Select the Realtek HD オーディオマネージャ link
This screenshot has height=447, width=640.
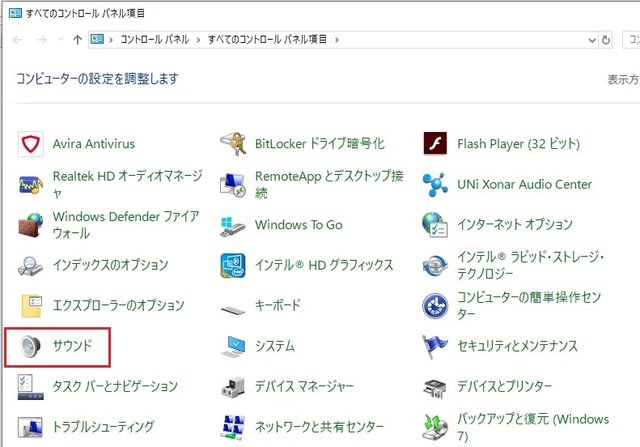[x=128, y=184]
